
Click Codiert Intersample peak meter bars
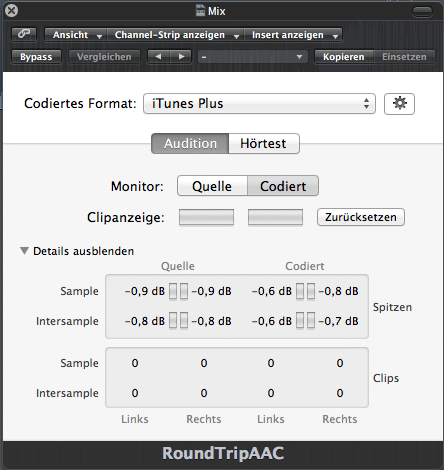tap(305, 321)
